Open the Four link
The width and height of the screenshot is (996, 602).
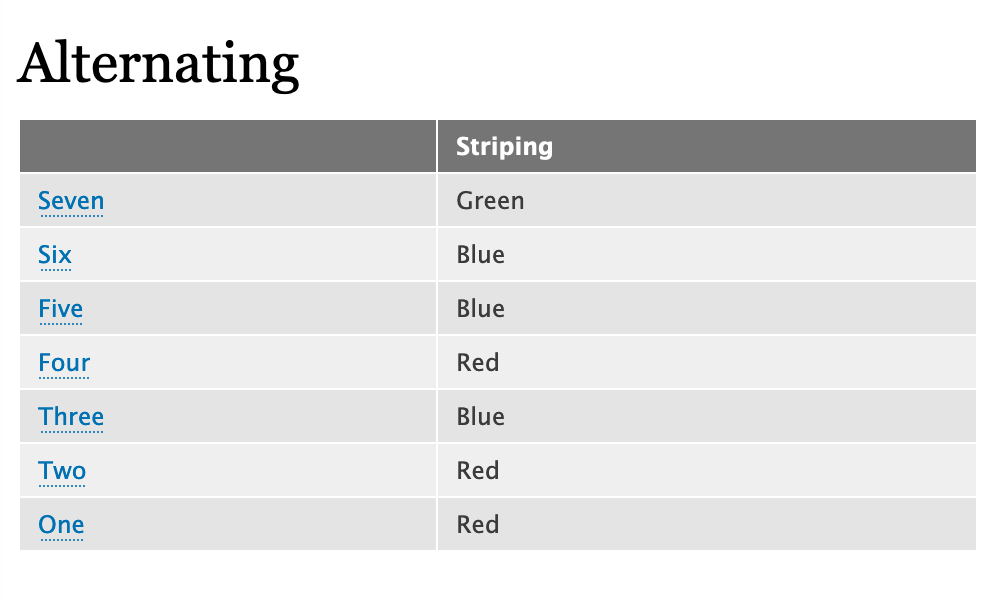click(x=63, y=362)
